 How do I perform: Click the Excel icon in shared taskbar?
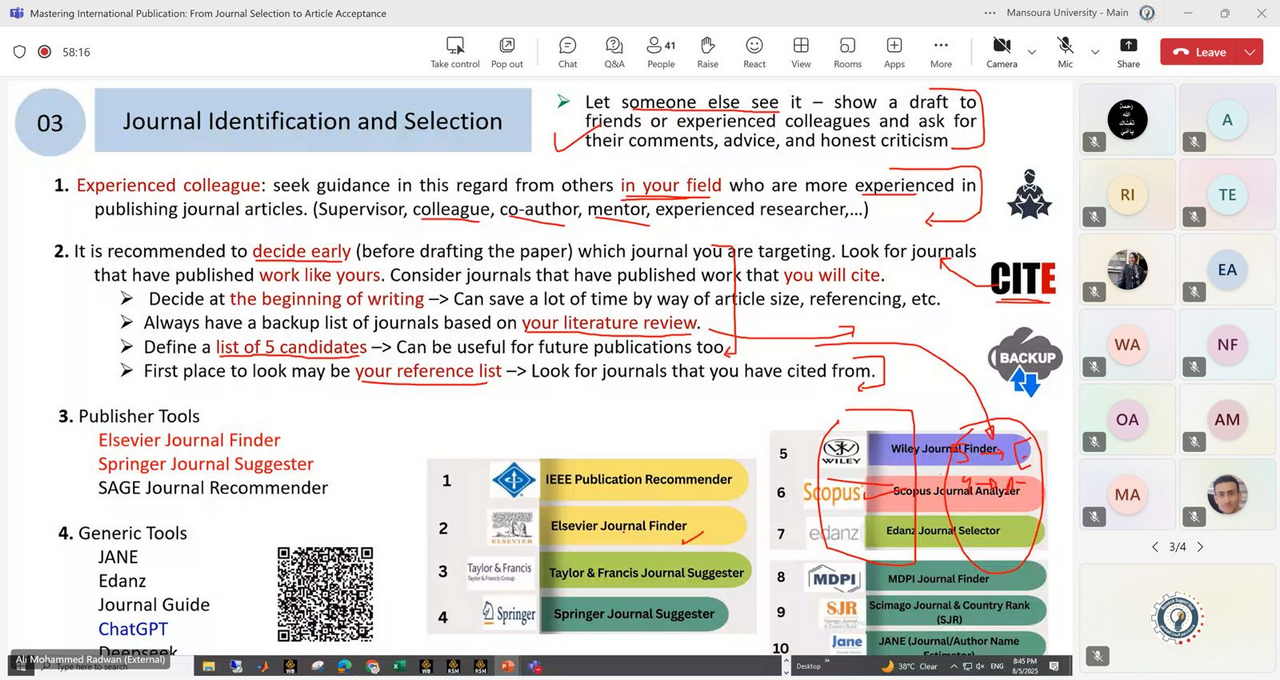pos(399,666)
